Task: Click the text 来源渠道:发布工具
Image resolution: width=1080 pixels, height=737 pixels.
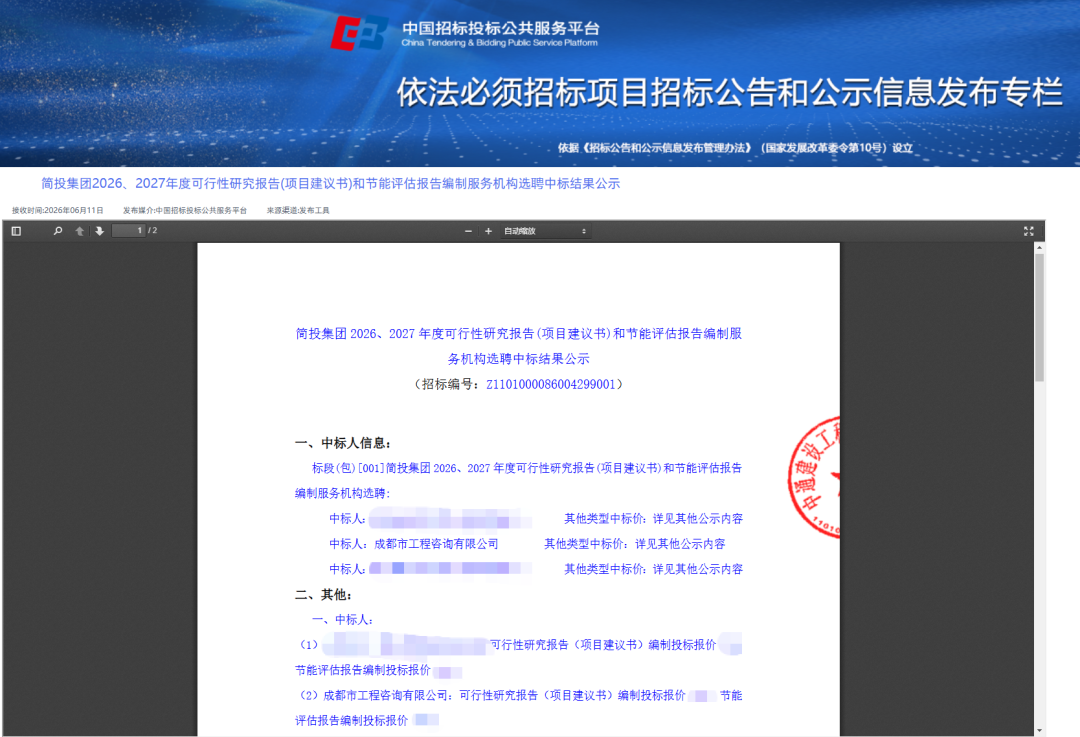Action: [298, 211]
